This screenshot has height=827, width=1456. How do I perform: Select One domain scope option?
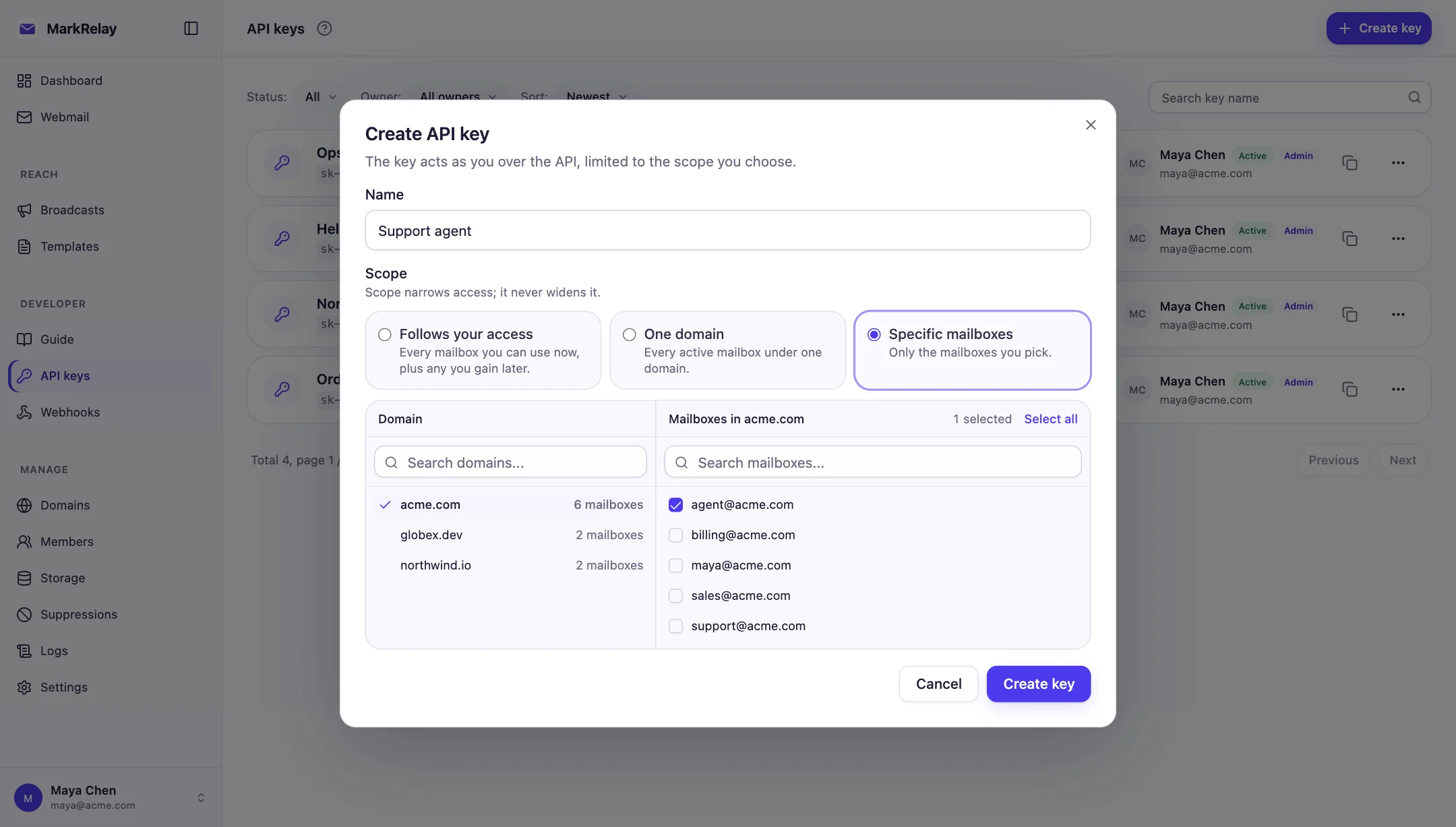click(727, 350)
